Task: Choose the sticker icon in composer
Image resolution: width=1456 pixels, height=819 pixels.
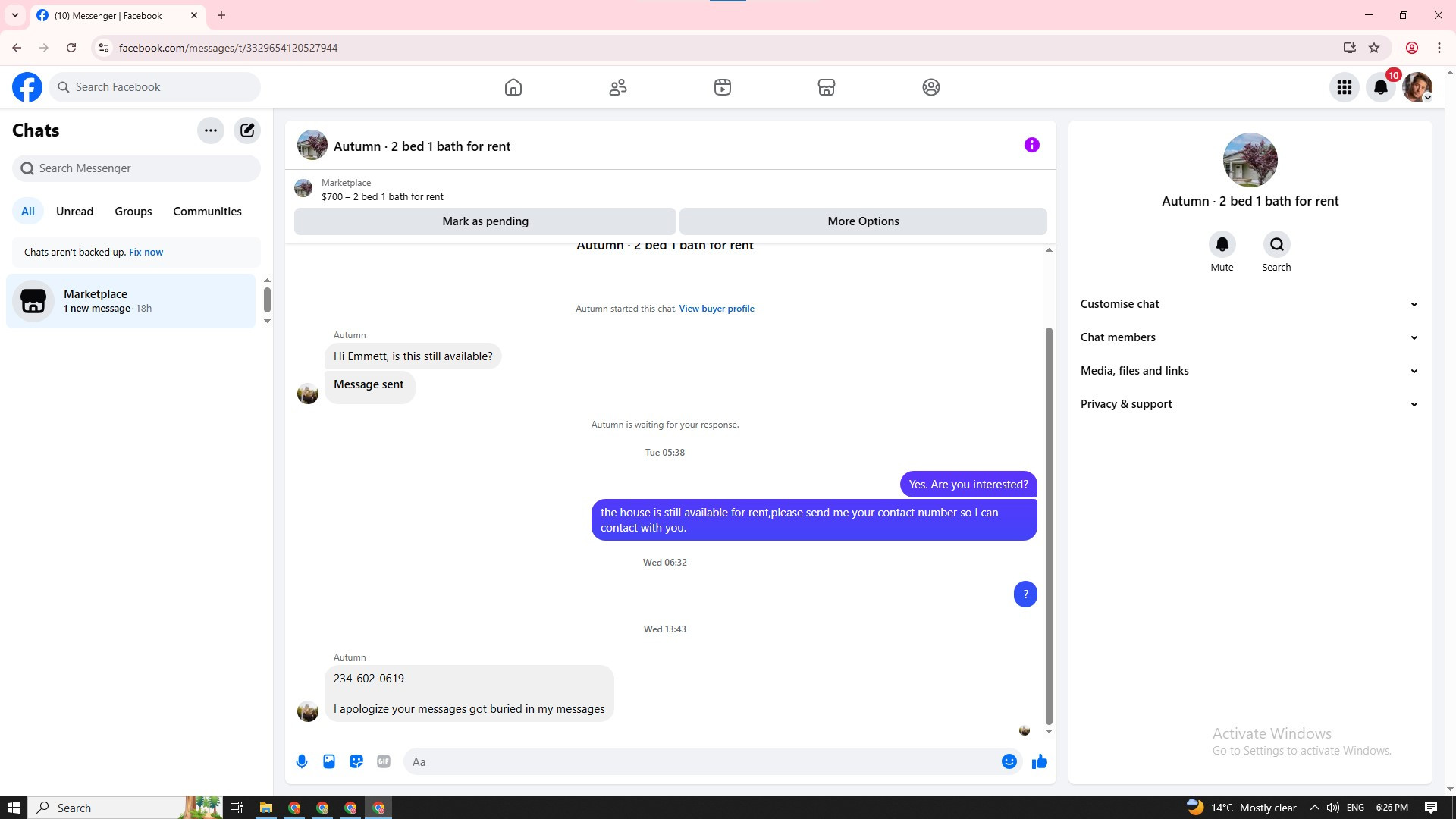Action: [x=356, y=761]
